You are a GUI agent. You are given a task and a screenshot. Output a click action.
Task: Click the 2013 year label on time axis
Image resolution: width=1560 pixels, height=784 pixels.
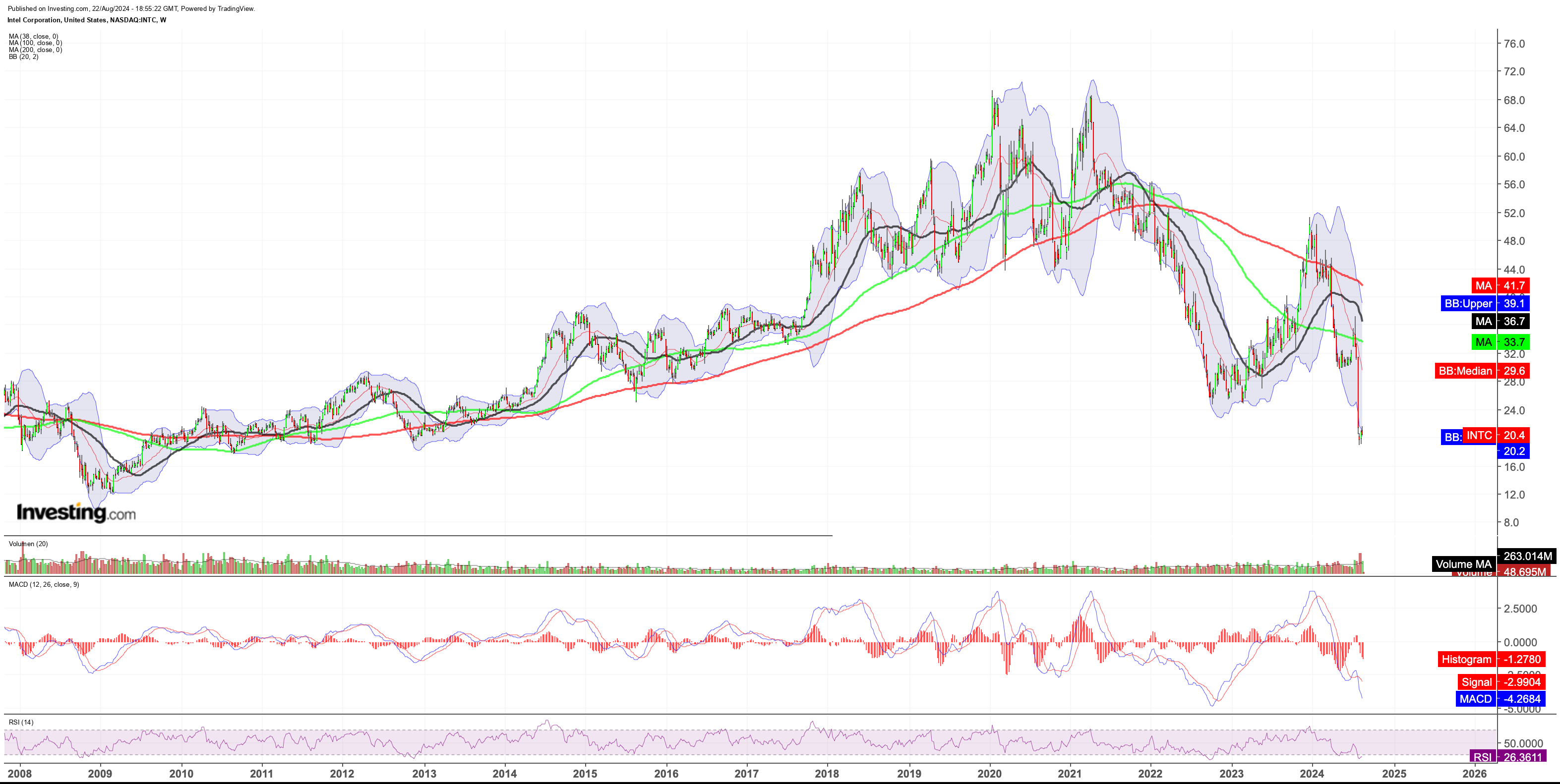coord(424,773)
